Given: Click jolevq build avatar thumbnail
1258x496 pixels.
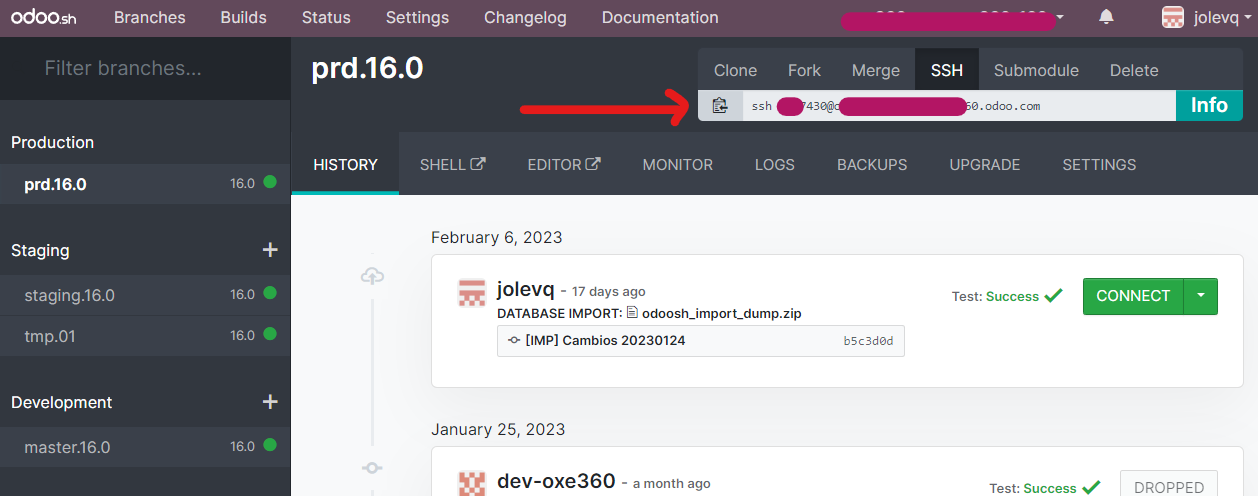Looking at the screenshot, I should coord(472,292).
